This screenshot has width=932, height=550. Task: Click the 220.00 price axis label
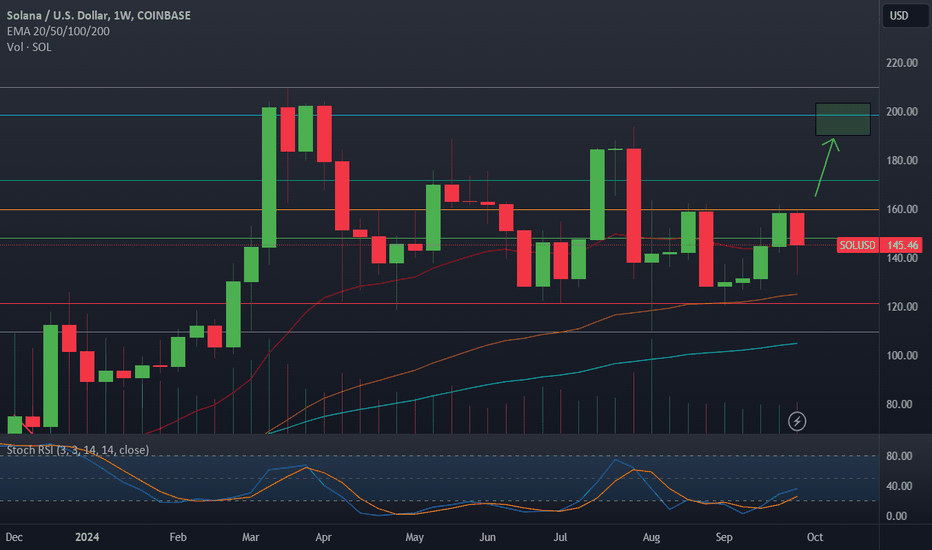pos(901,63)
